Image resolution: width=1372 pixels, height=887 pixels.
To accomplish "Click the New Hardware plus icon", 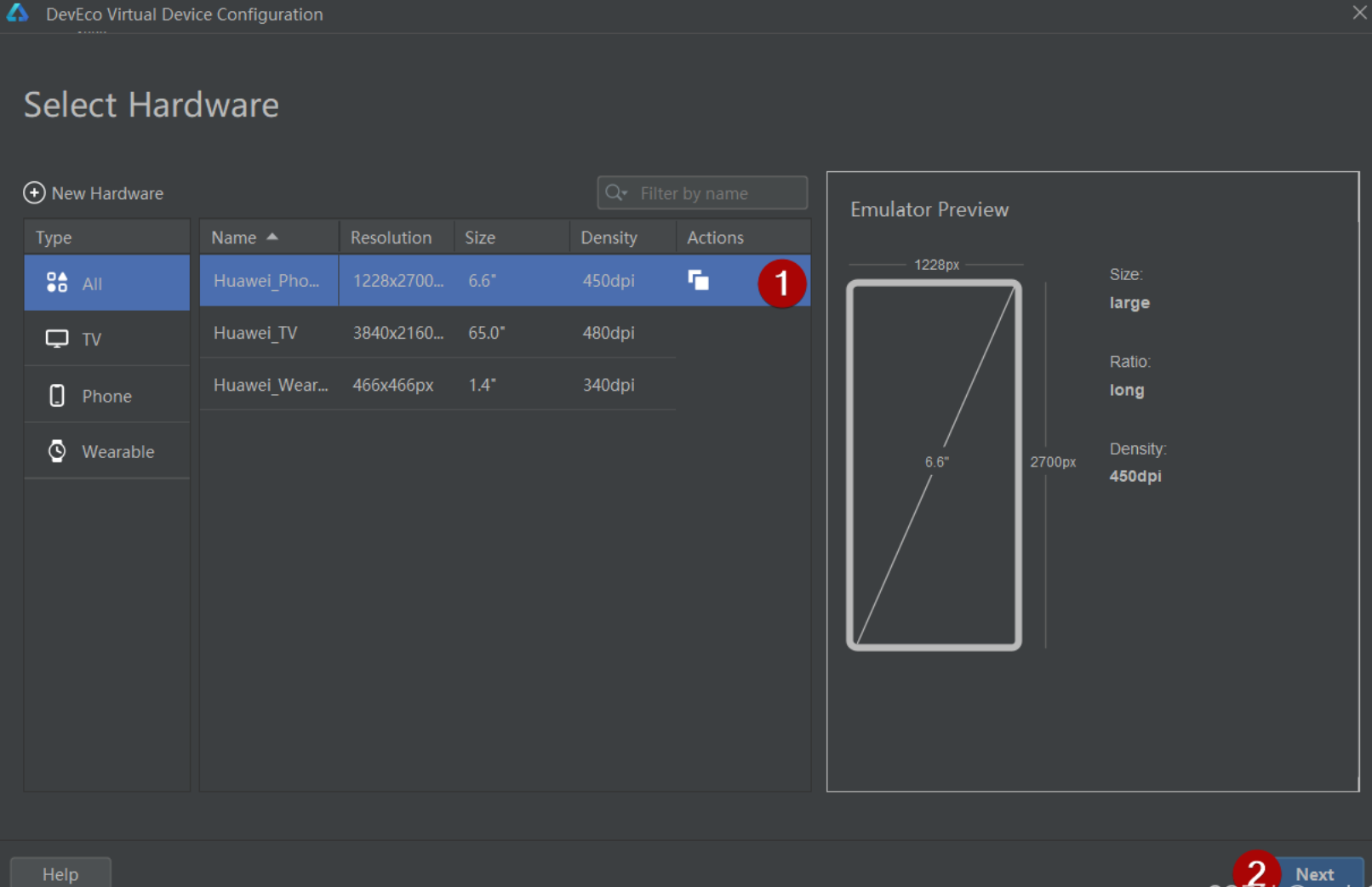I will pos(34,193).
